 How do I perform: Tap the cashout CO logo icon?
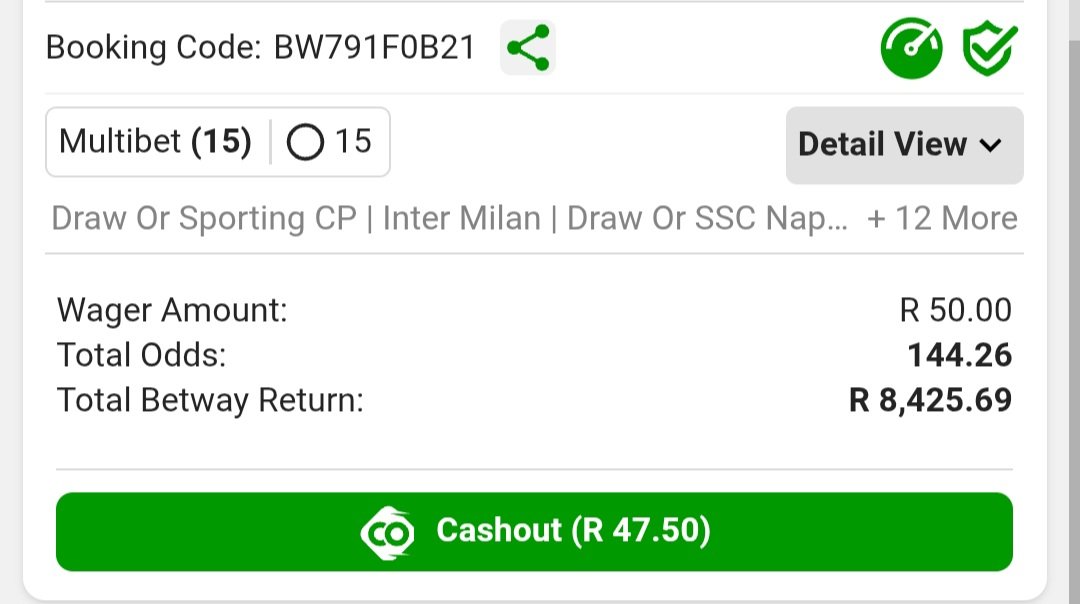(387, 532)
